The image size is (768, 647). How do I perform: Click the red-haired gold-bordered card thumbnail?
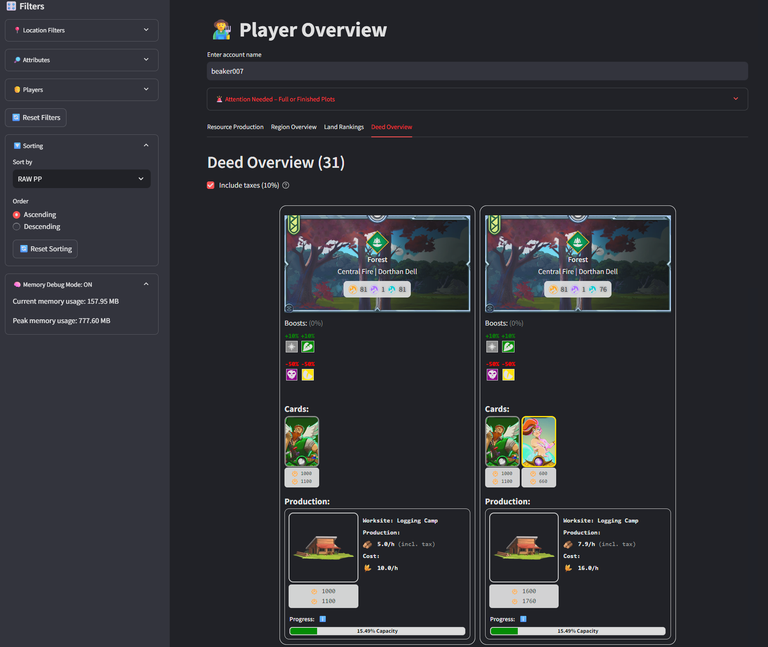[539, 441]
